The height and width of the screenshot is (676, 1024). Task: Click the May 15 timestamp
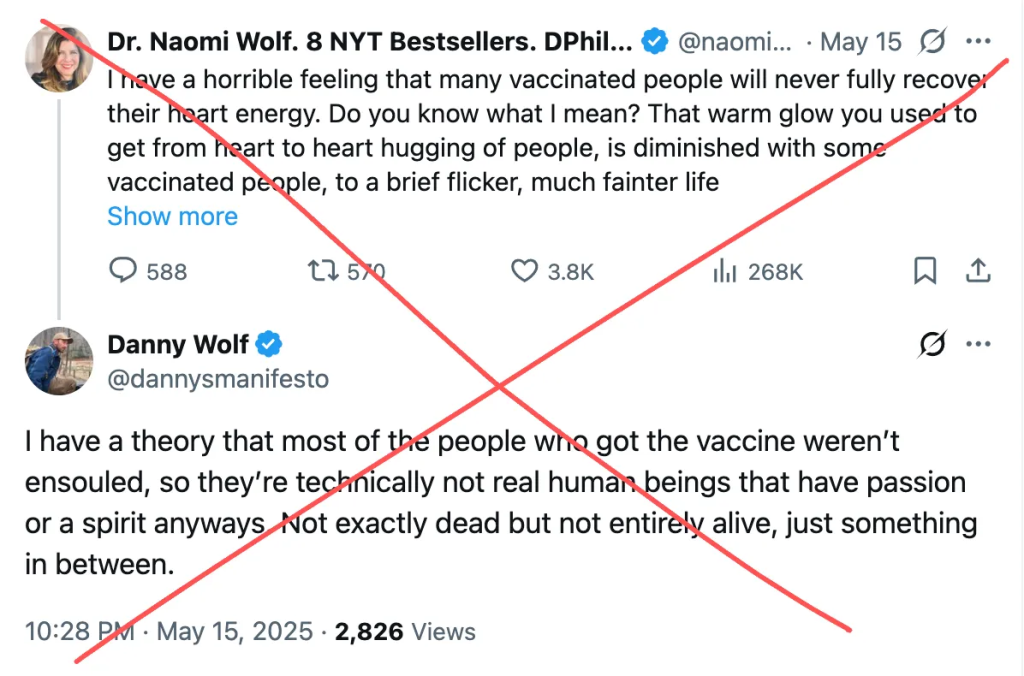[862, 41]
